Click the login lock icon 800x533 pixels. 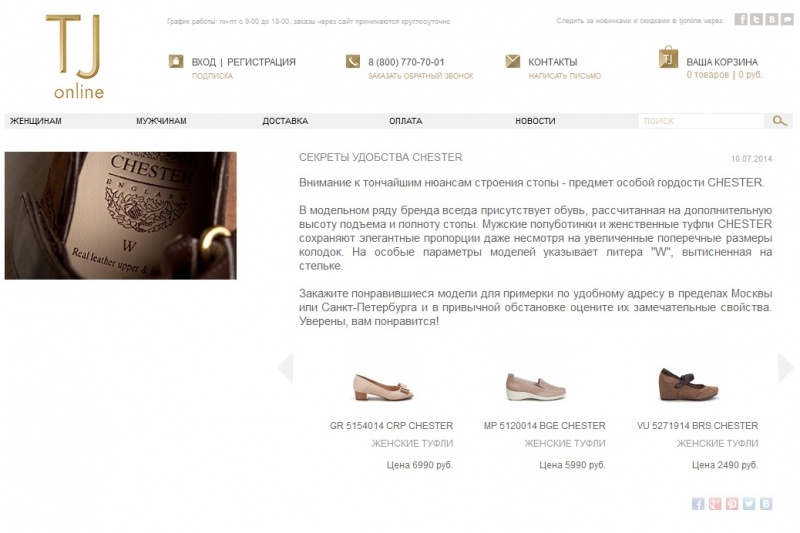(176, 62)
